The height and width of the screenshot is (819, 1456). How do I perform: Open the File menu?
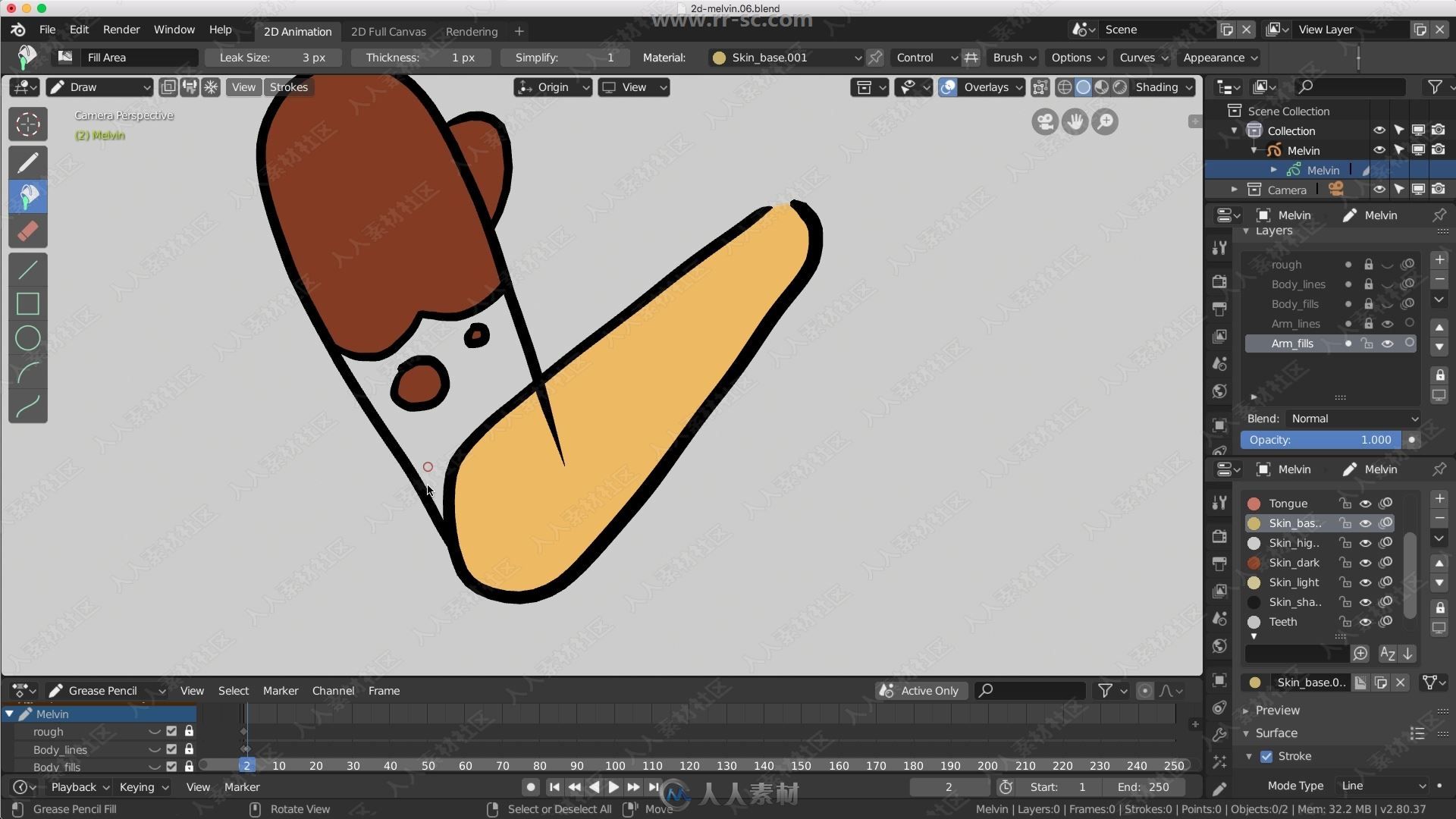(x=47, y=30)
